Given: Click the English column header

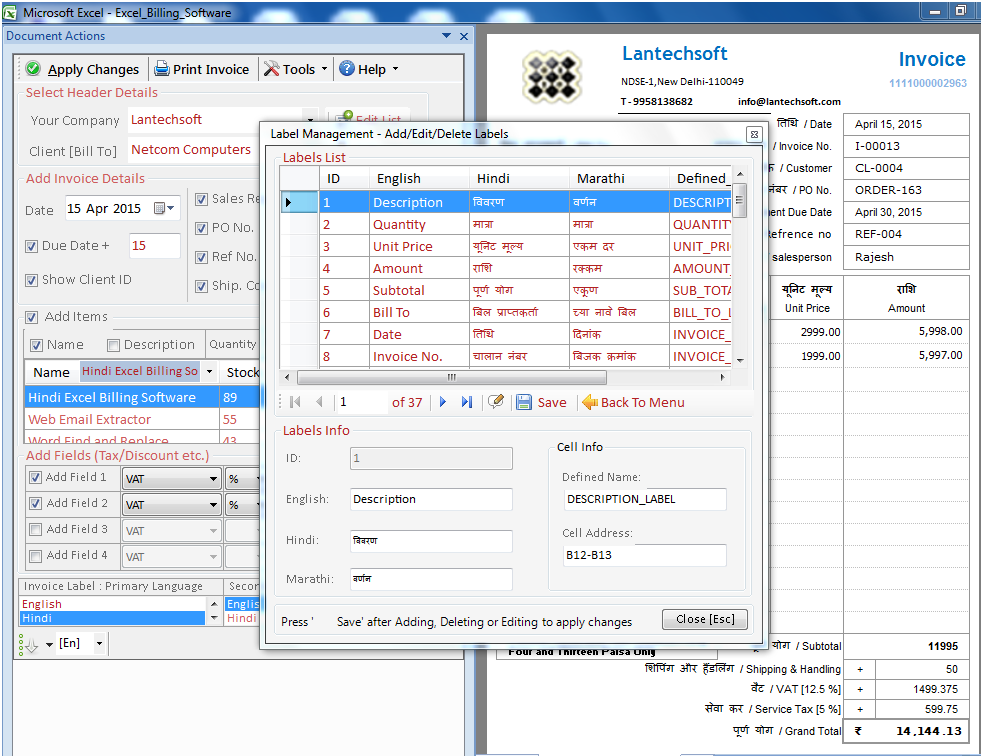Looking at the screenshot, I should click(419, 178).
